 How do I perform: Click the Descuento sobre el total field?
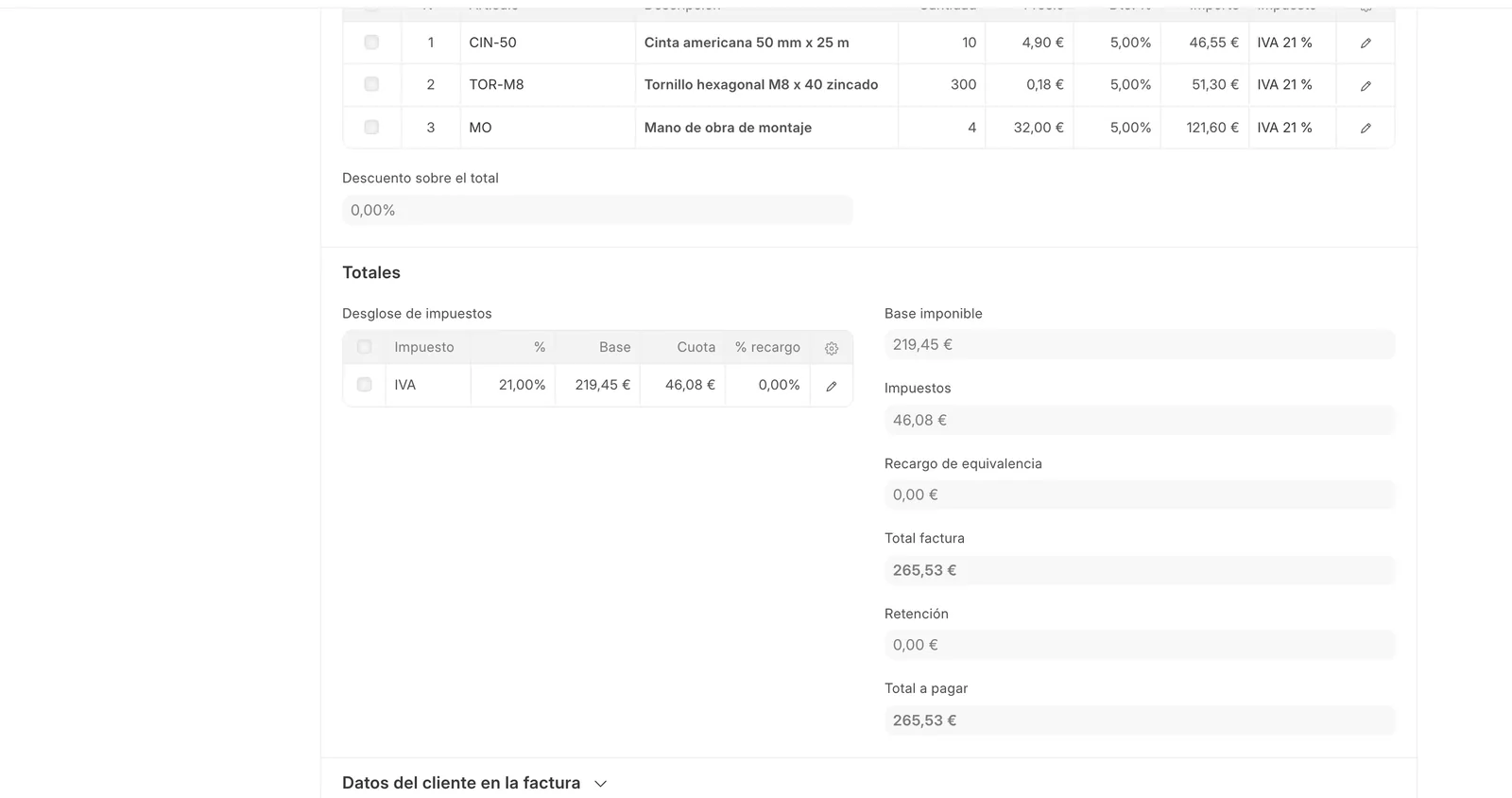point(597,210)
